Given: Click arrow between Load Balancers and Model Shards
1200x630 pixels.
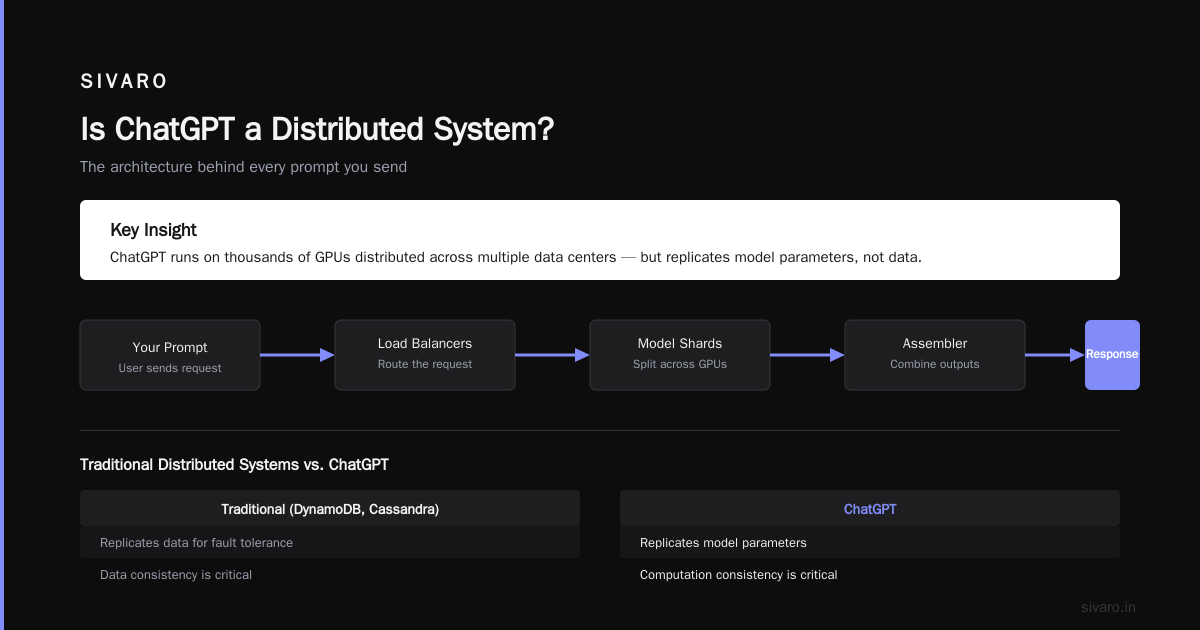Looking at the screenshot, I should click(x=552, y=355).
